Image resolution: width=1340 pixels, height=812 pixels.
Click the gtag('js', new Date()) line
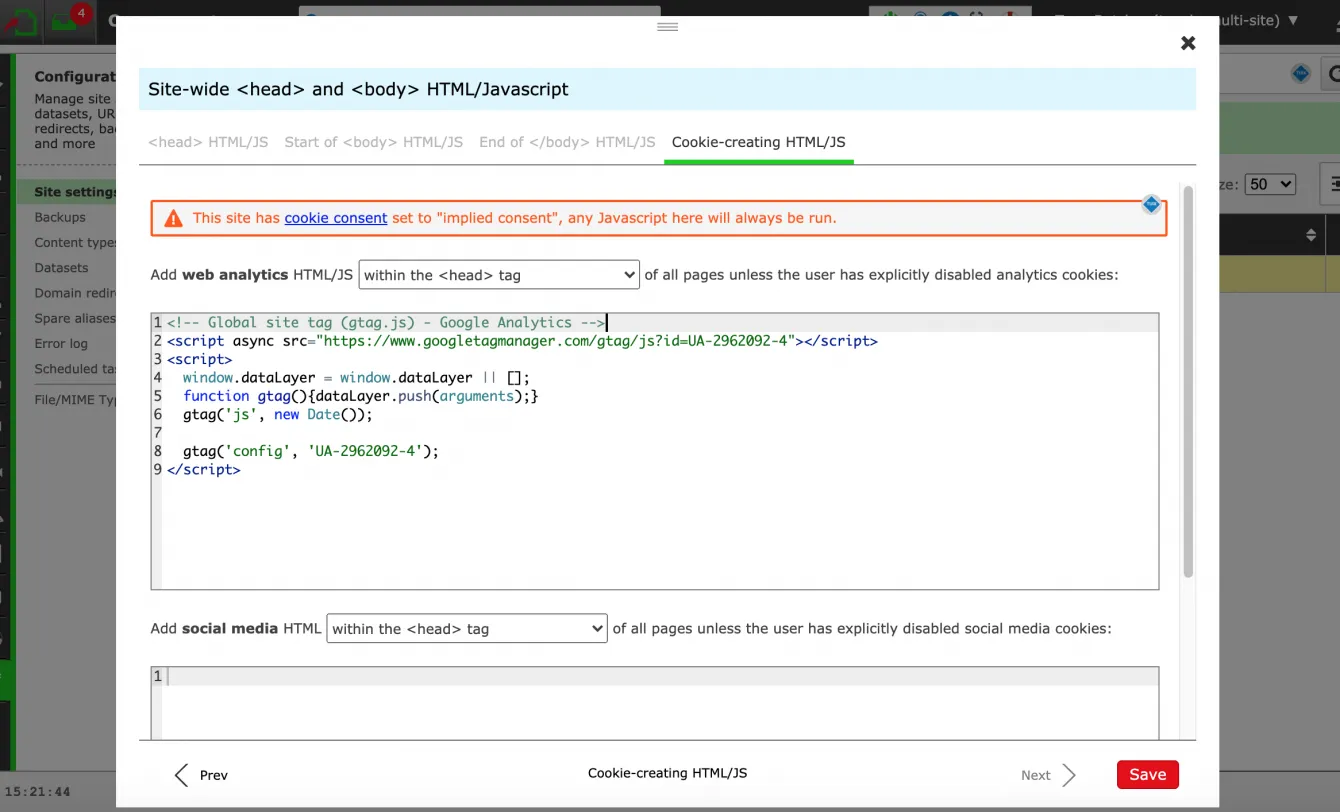coord(278,414)
